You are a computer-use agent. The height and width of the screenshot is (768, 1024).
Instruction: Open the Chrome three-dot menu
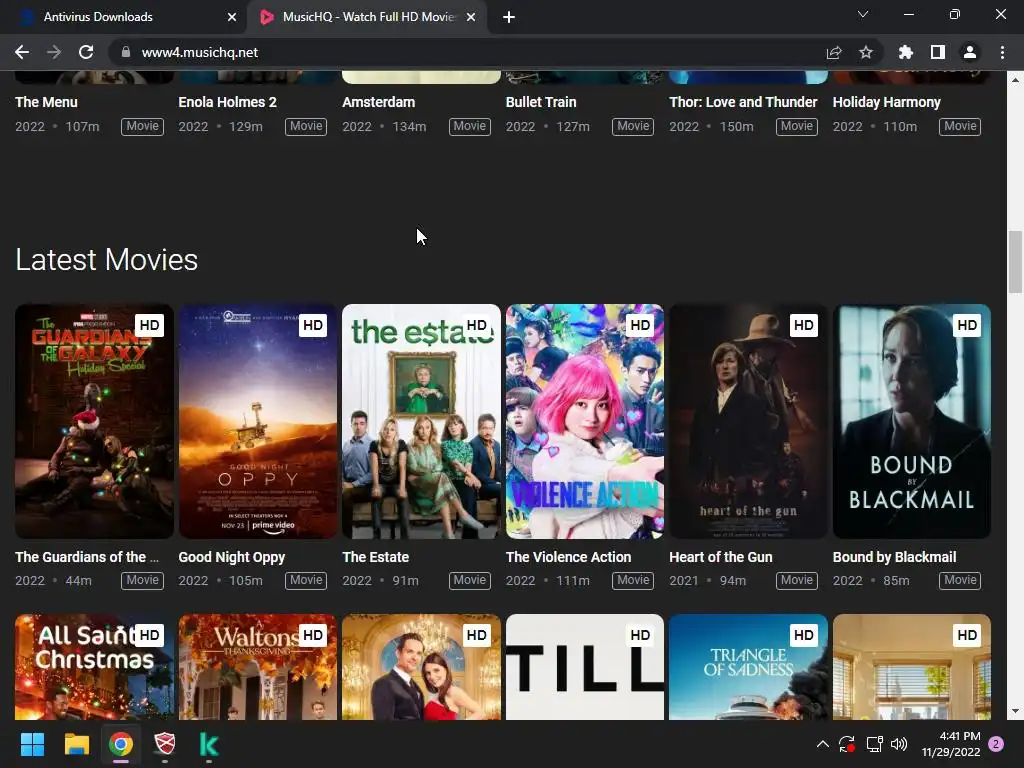coord(1002,52)
